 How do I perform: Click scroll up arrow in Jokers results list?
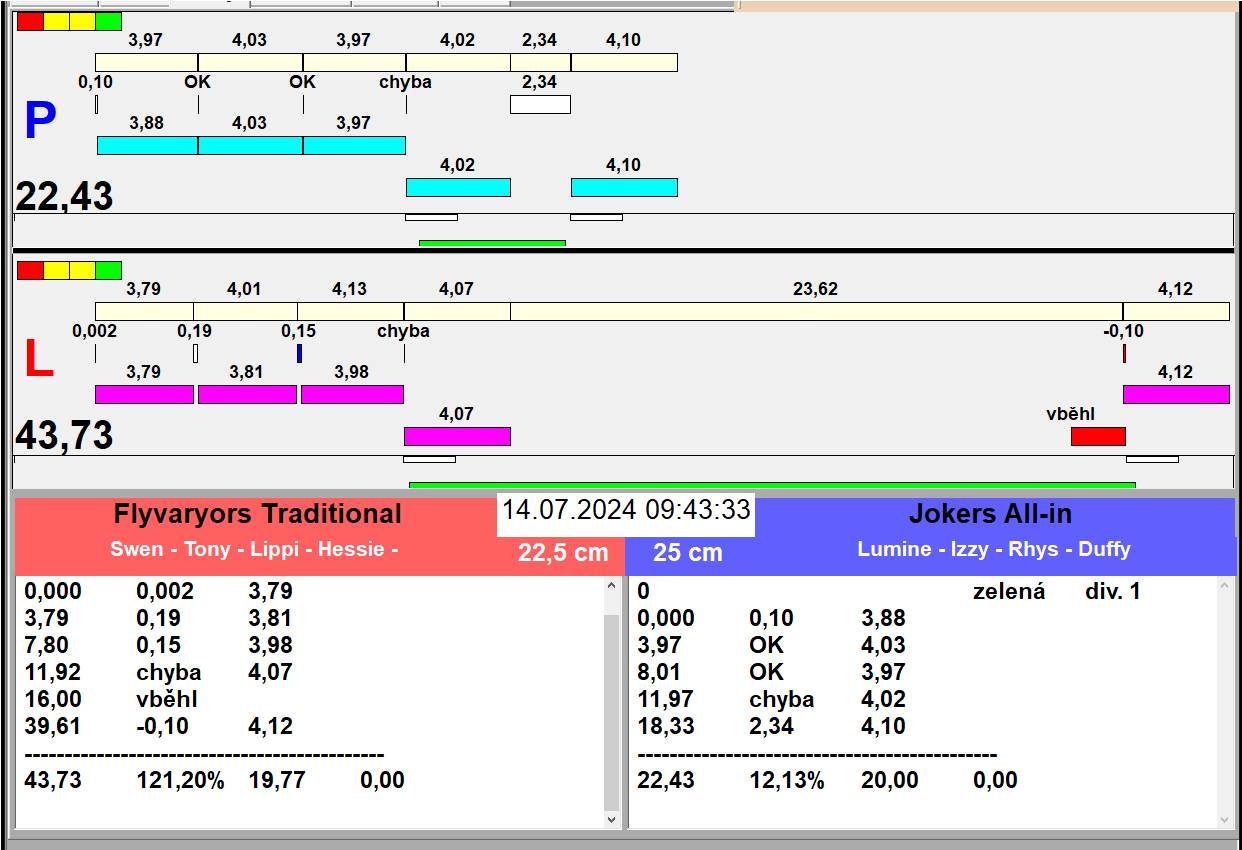(x=1226, y=587)
